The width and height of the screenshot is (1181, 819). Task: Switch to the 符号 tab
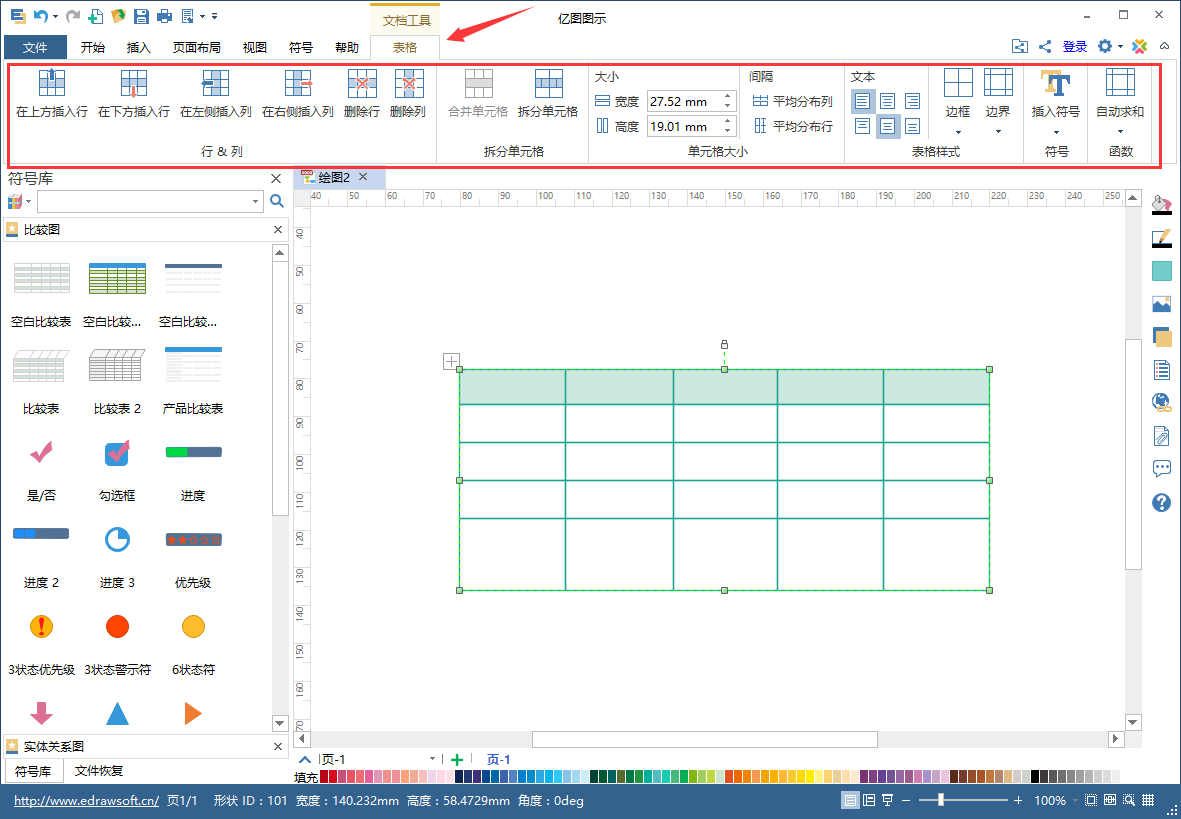301,47
